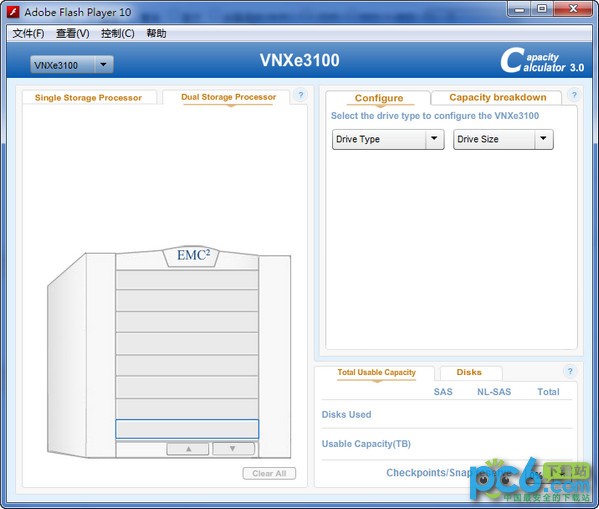Open help for Total Usable Capacity panel
Screen dimensions: 599x509
click(x=570, y=371)
